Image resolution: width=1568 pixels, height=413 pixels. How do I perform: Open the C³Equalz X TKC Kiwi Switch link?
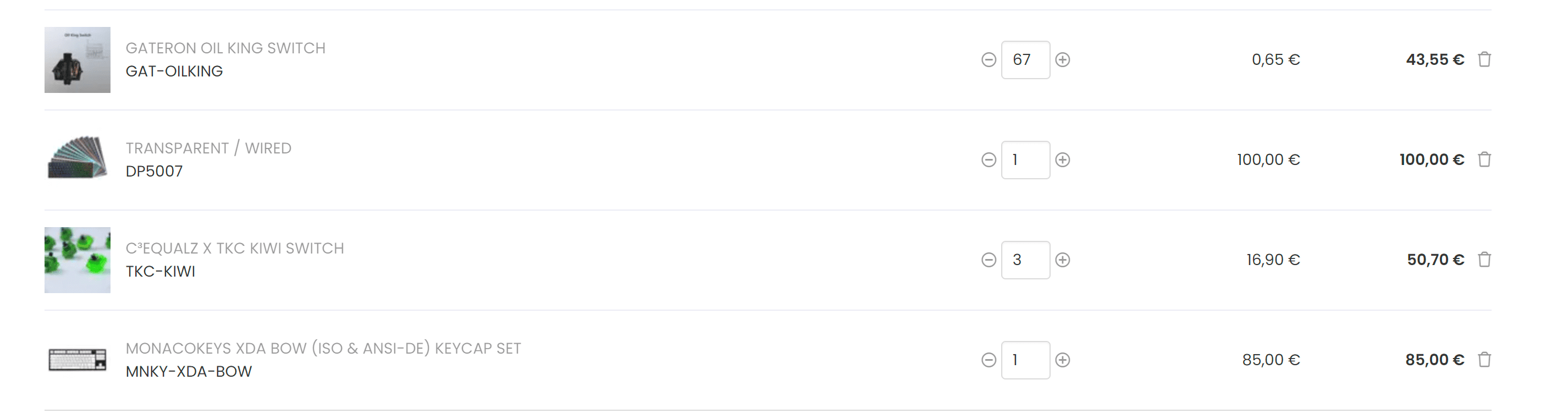(x=234, y=249)
